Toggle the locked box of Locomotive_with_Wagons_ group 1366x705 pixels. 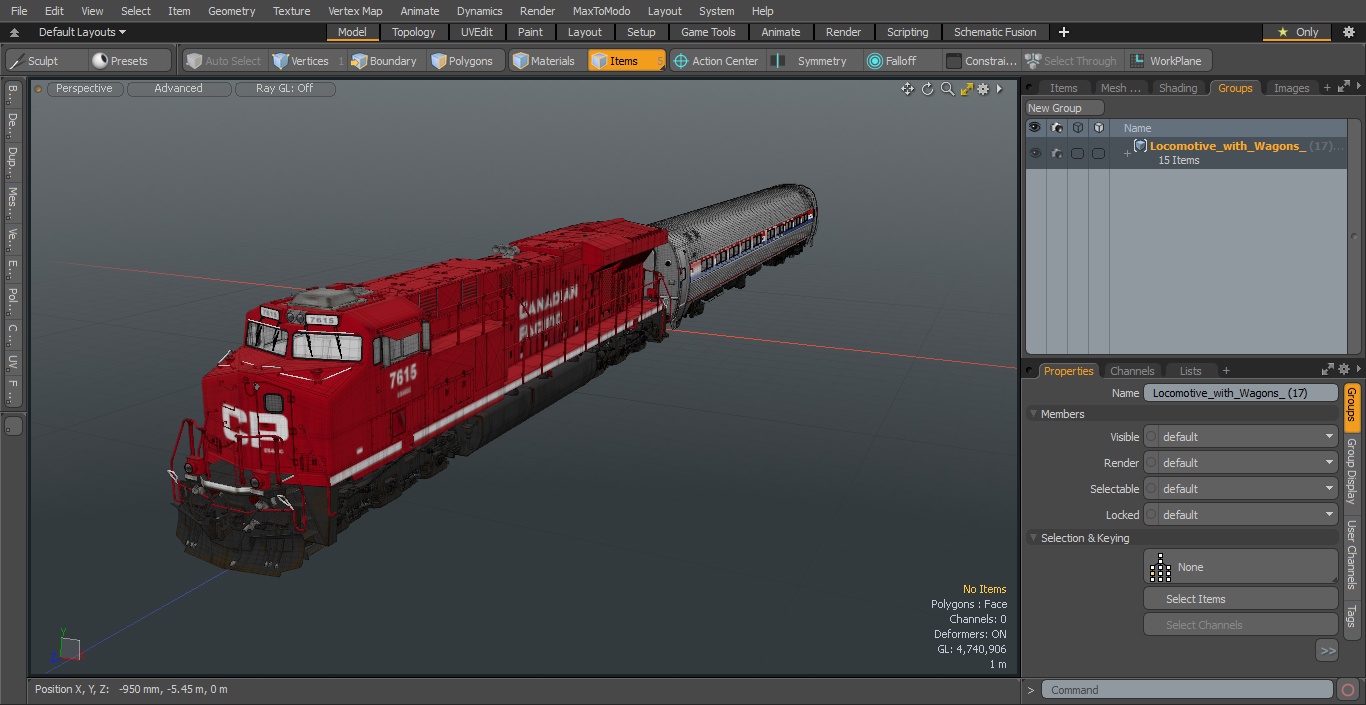(1098, 153)
